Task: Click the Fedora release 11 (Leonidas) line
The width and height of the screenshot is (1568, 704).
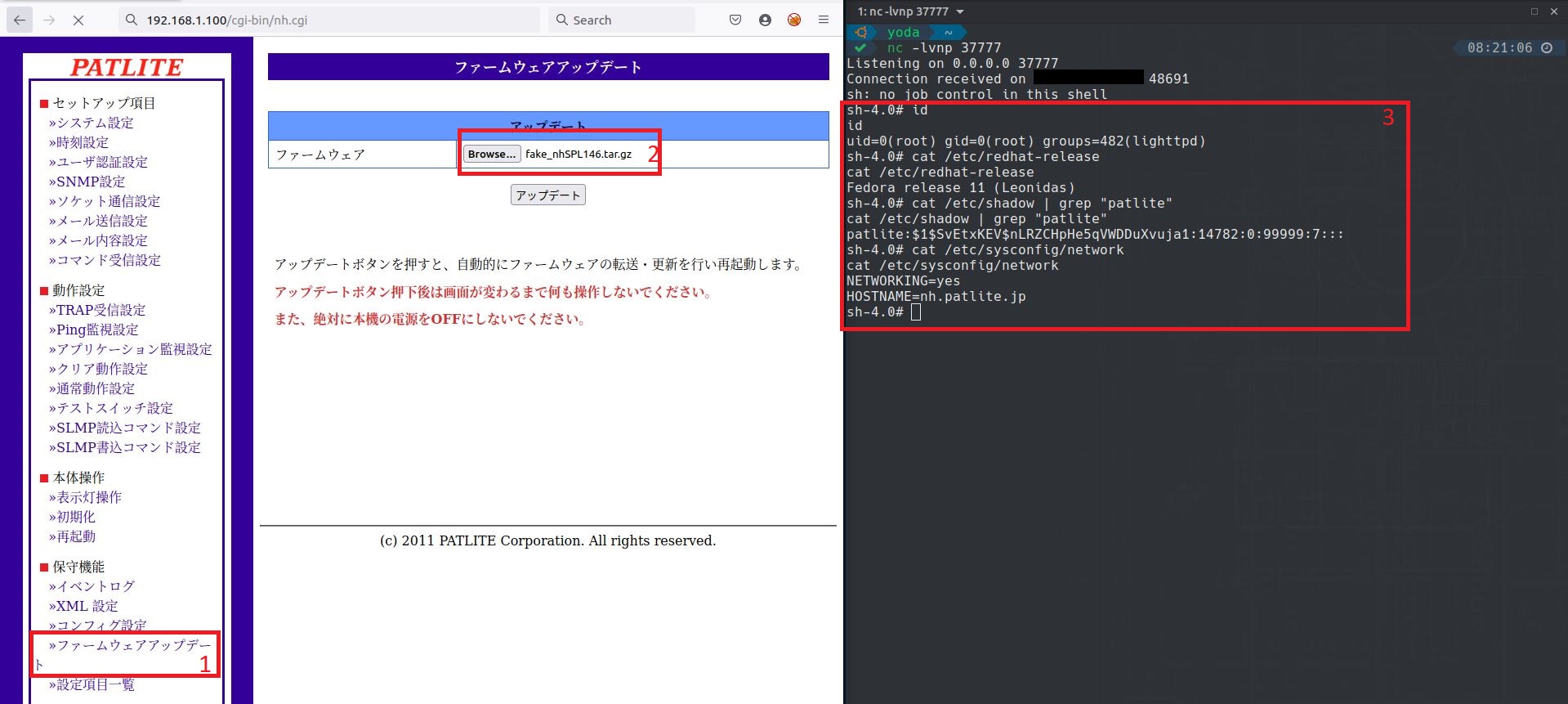Action: coord(960,187)
